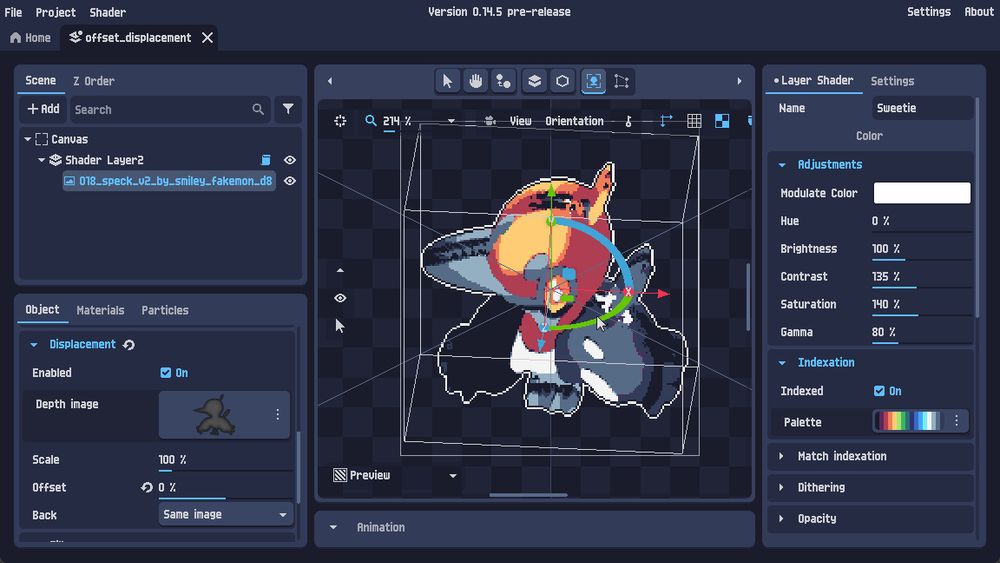Open Palette three-dot options menu
Viewport: 1000px width, 563px height.
coord(956,421)
